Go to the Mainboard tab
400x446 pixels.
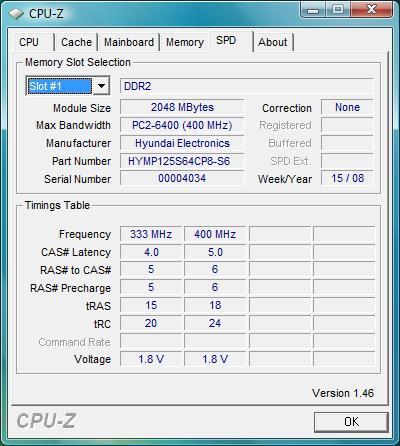[x=129, y=42]
